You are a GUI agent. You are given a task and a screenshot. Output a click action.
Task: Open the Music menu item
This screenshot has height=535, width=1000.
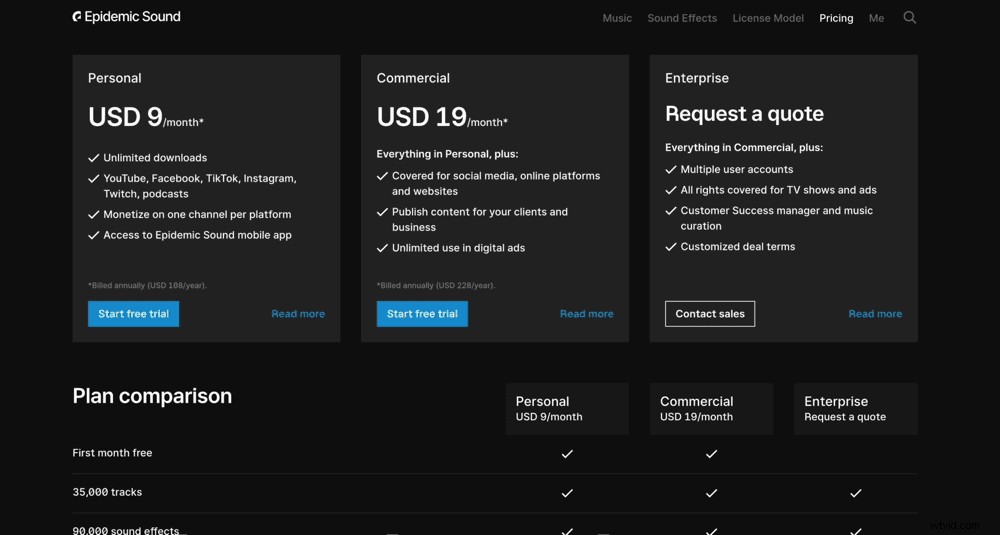tap(617, 18)
